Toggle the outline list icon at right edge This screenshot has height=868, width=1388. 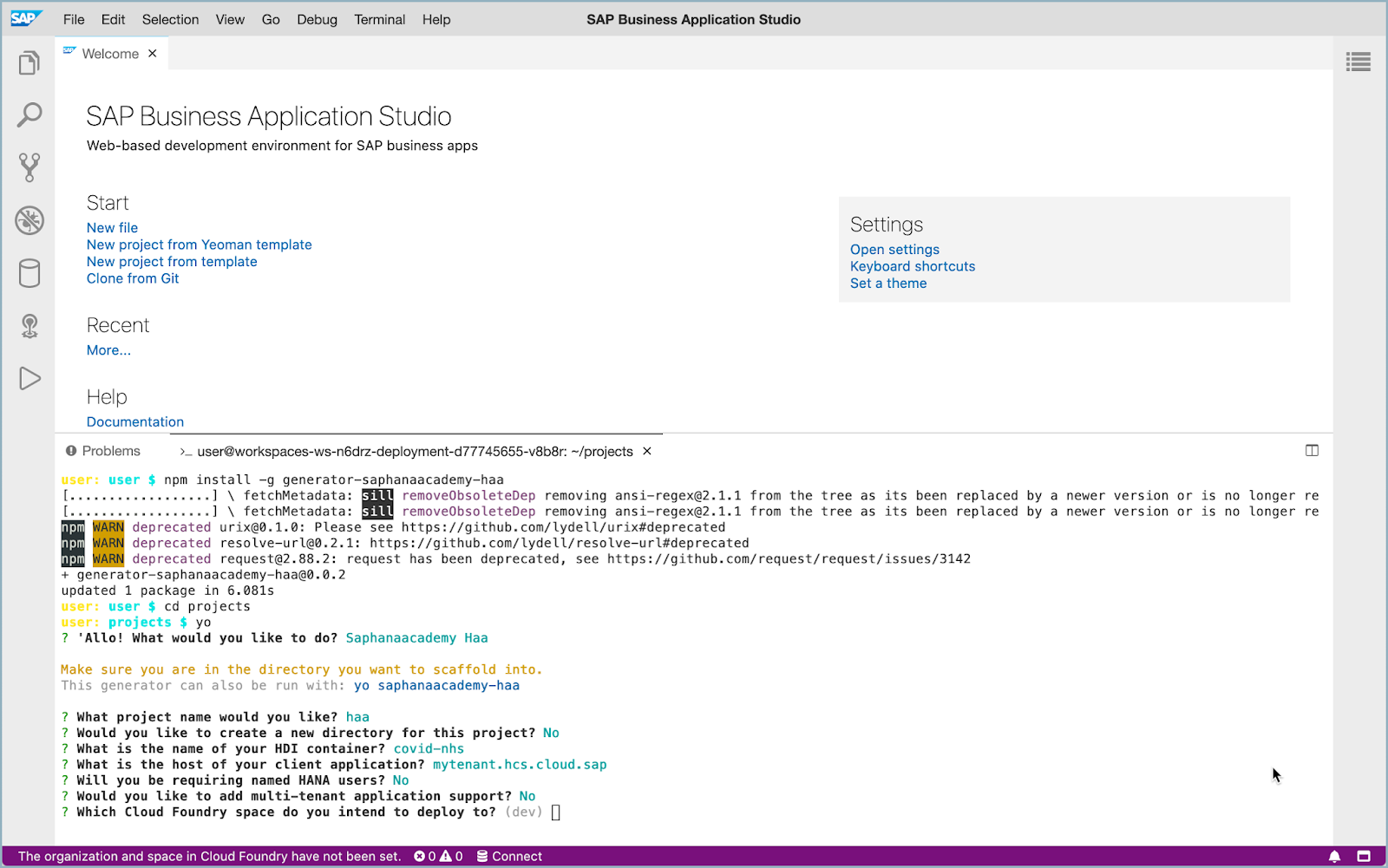[1359, 62]
